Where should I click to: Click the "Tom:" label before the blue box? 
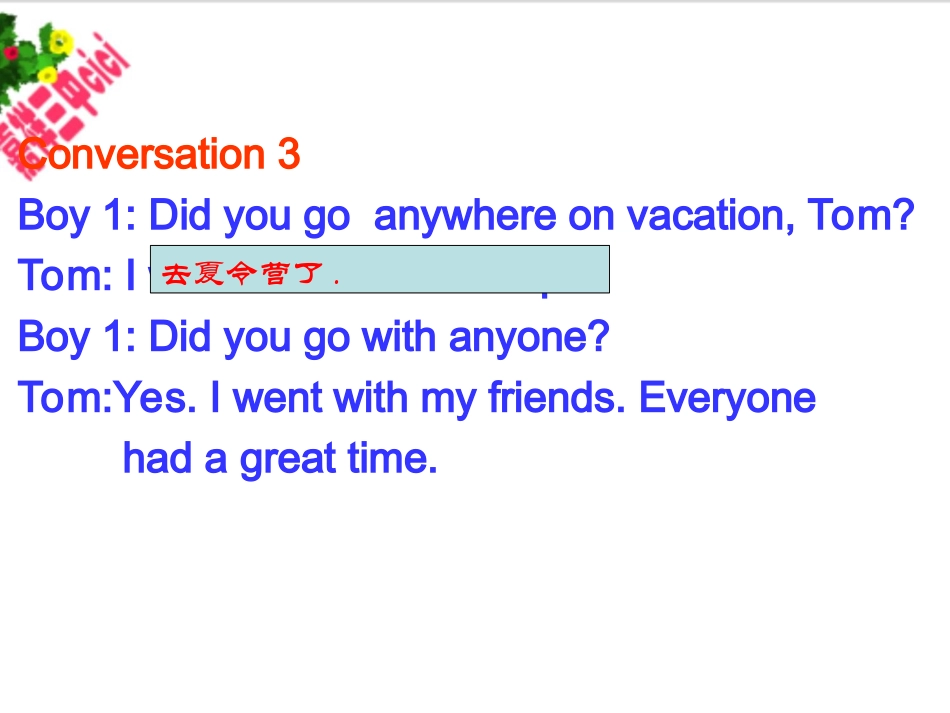click(x=67, y=277)
